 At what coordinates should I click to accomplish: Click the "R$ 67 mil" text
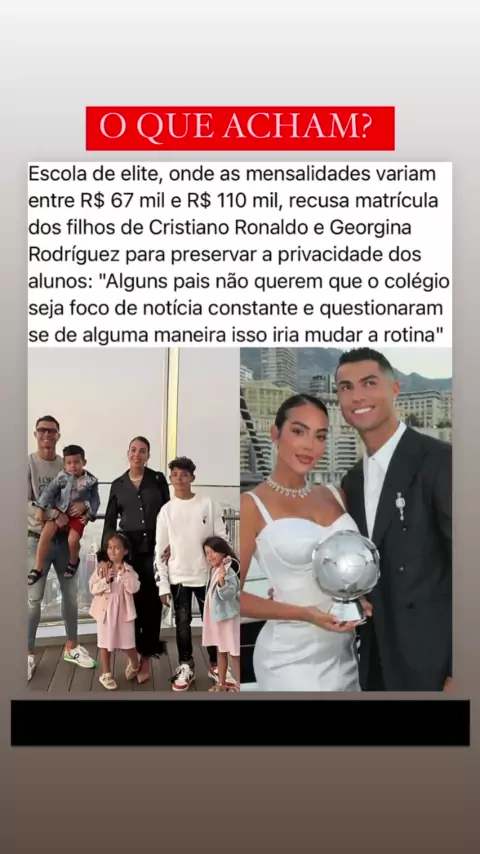118,200
